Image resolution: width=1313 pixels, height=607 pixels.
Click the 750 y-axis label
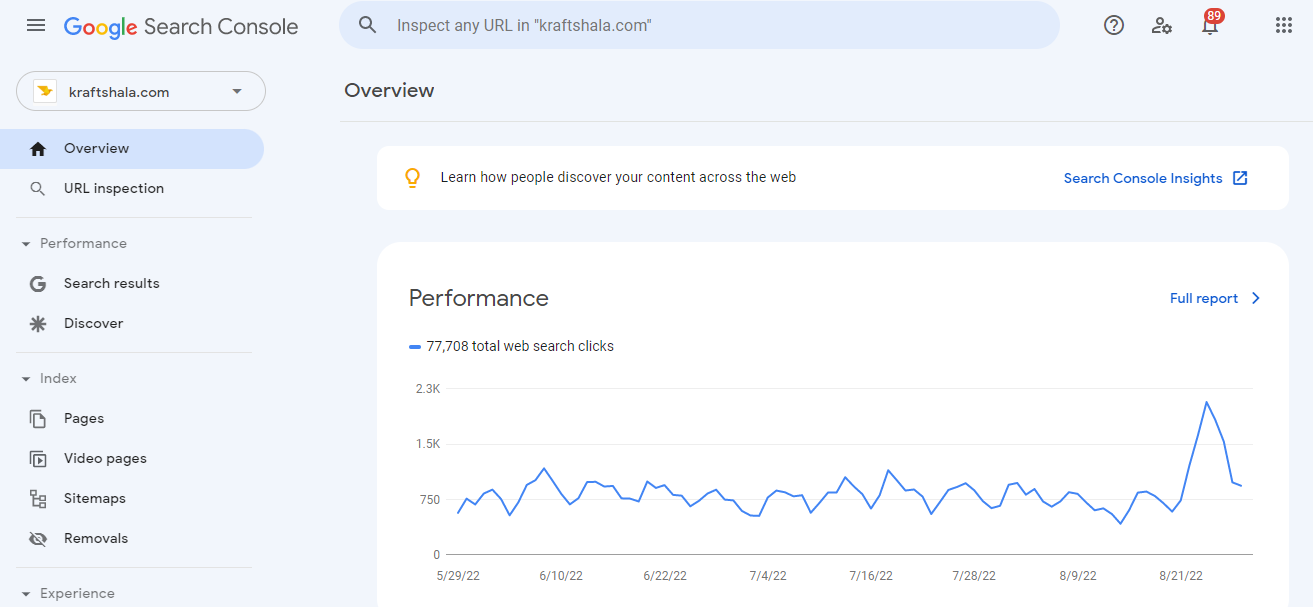coord(429,500)
